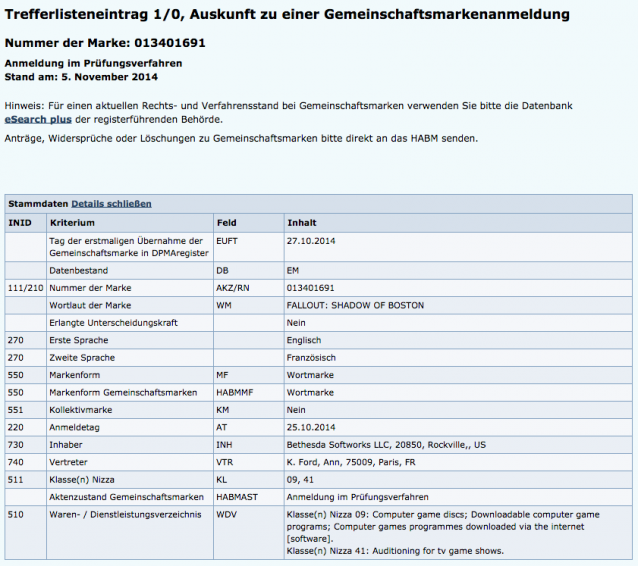The height and width of the screenshot is (566, 638).
Task: Click the 111/210 INID cell
Action: tap(26, 288)
